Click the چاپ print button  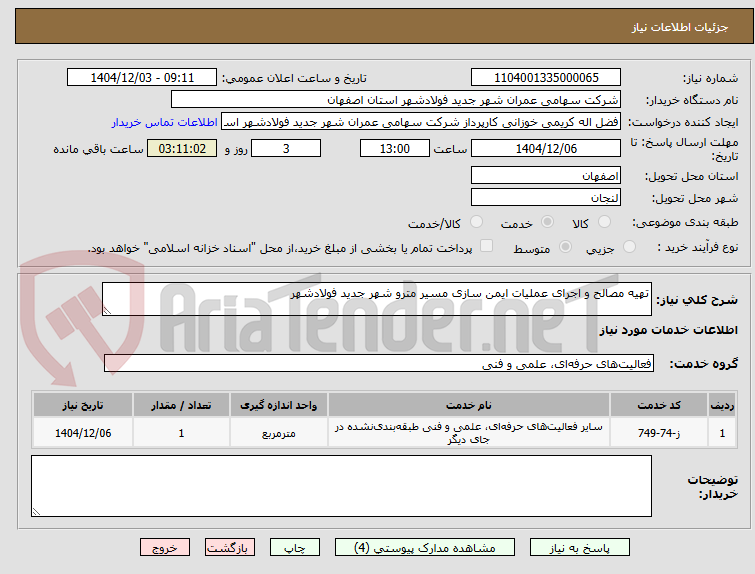point(295,548)
